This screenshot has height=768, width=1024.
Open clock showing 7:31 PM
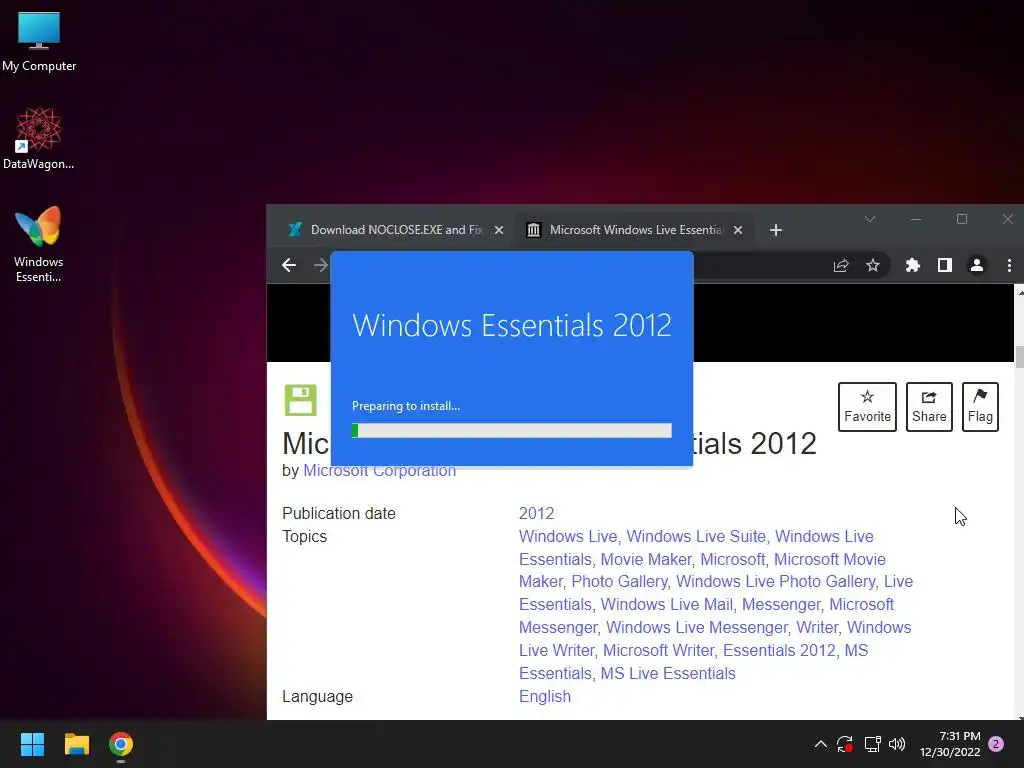point(950,744)
